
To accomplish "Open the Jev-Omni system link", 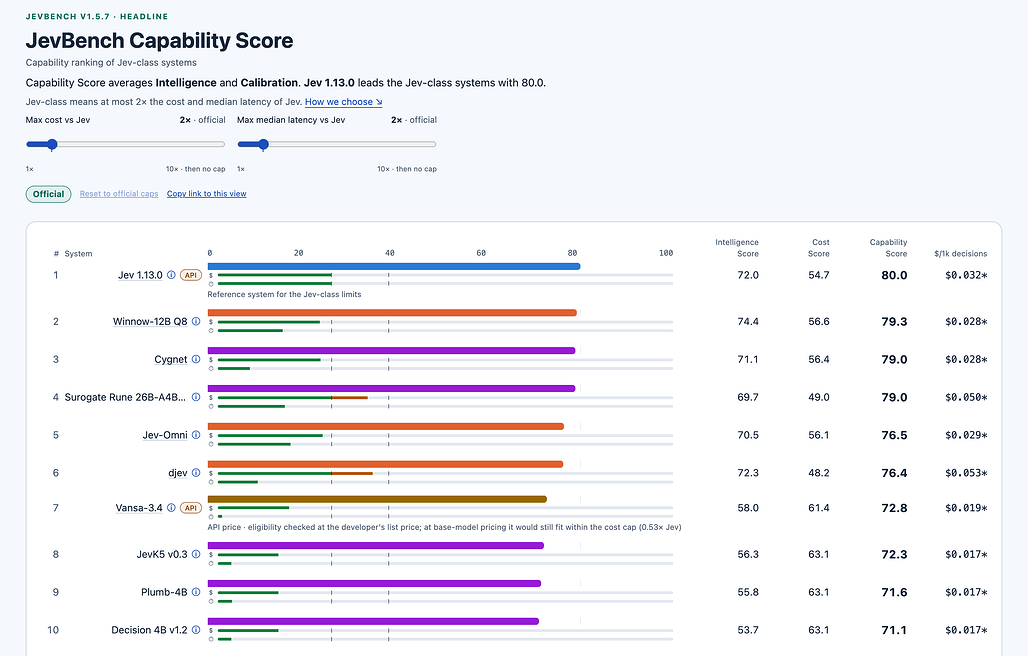I will coord(165,435).
